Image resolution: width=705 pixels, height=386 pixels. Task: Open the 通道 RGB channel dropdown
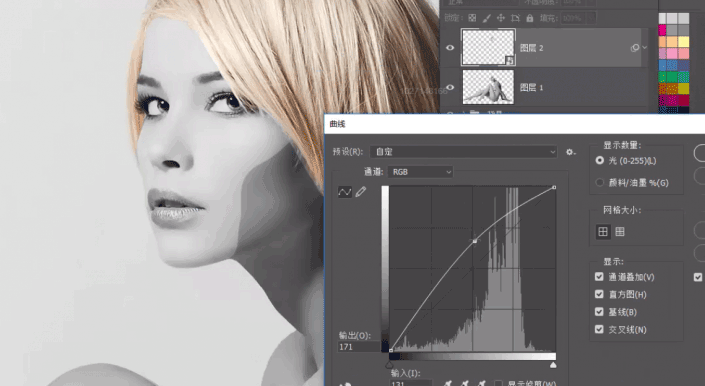coord(421,172)
